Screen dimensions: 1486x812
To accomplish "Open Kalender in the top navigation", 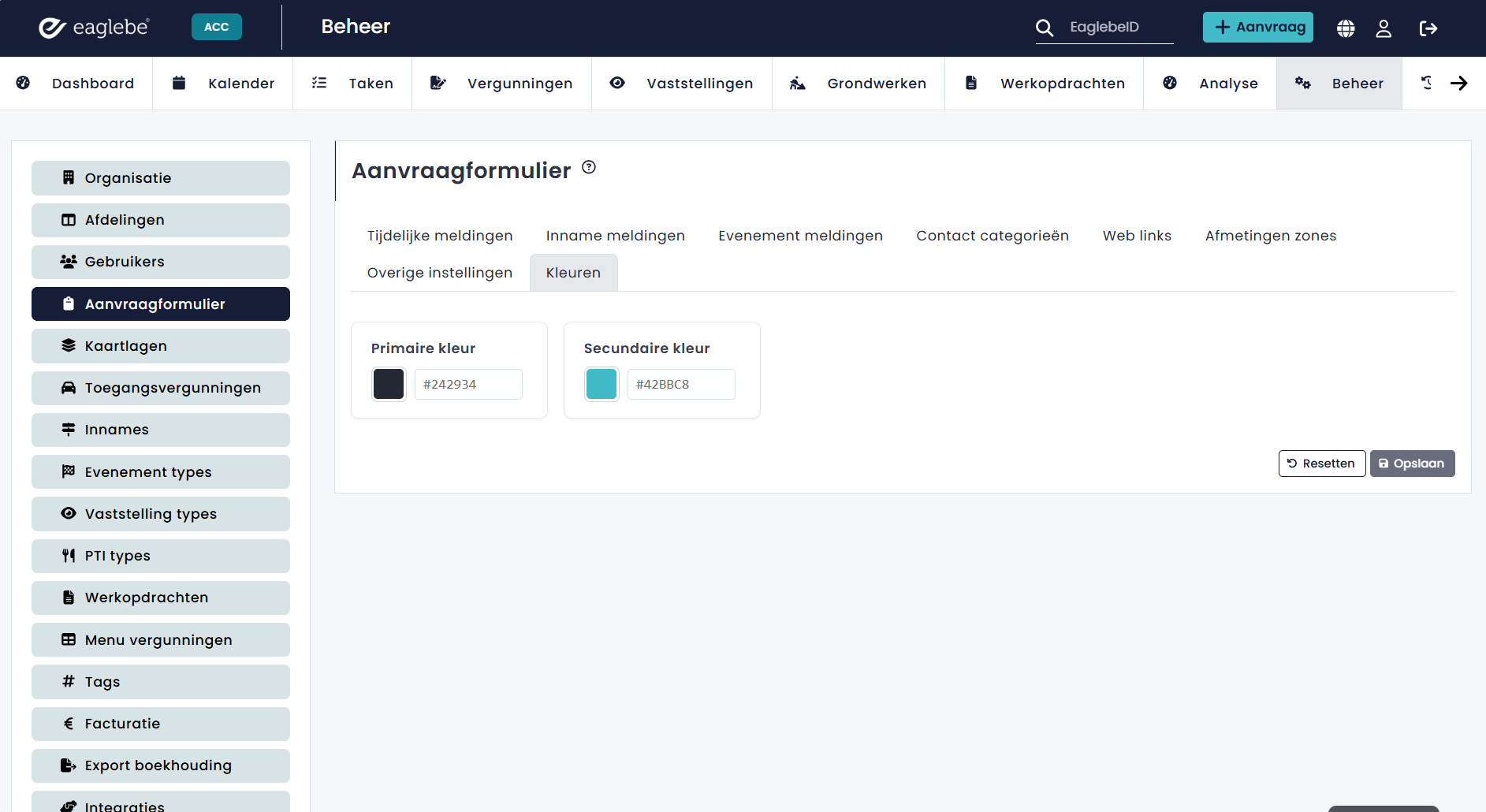I will 223,84.
